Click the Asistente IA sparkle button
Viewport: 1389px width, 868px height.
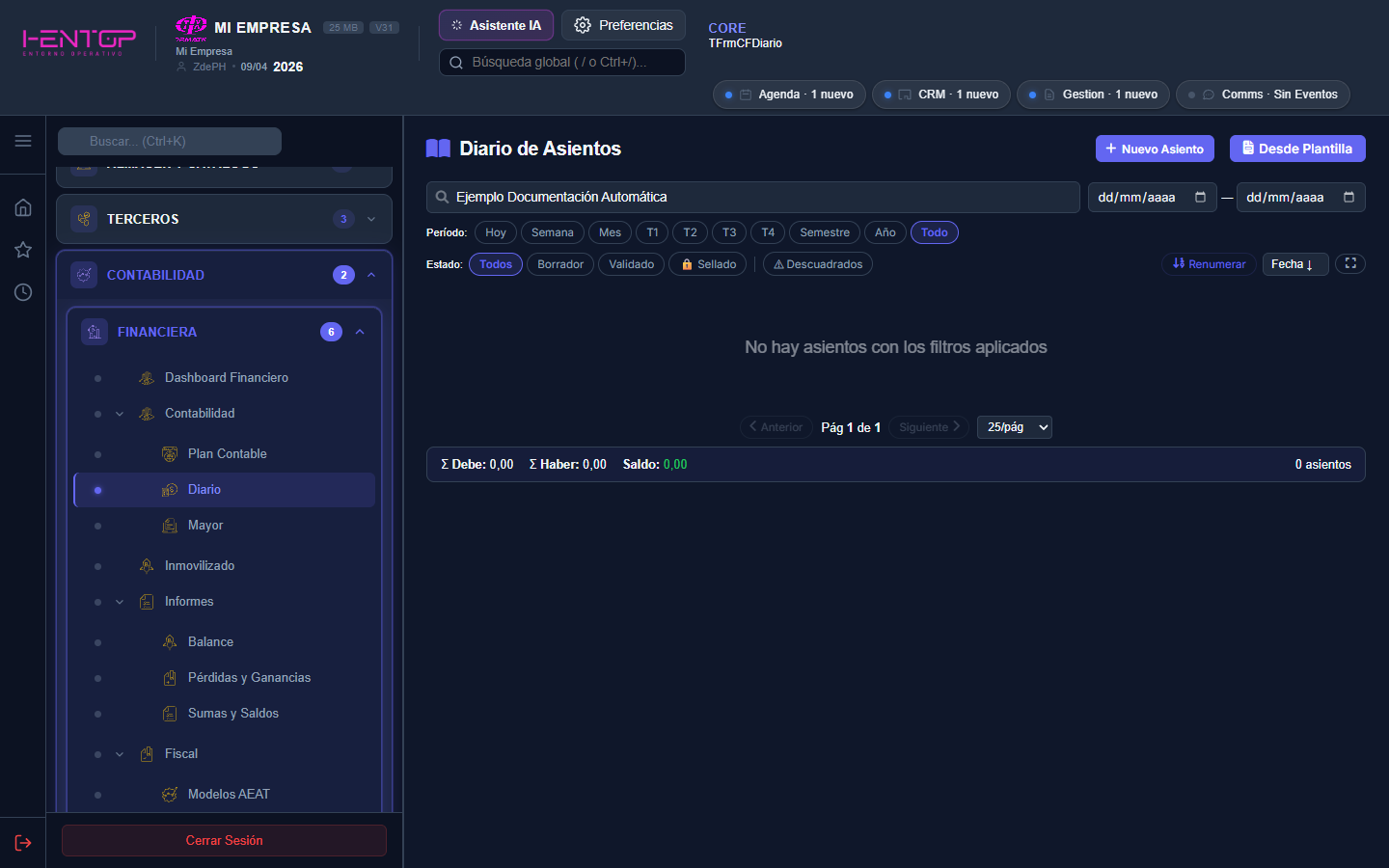(496, 25)
